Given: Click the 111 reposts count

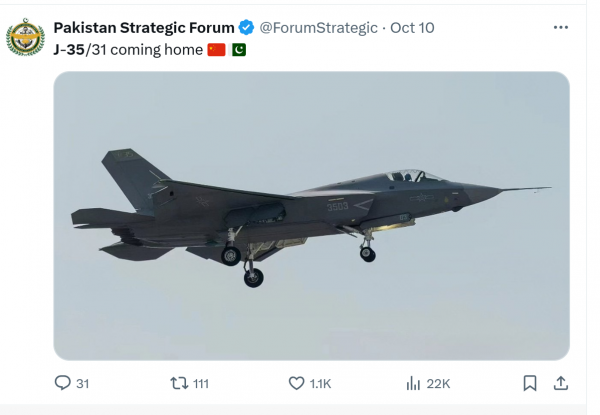Looking at the screenshot, I should point(201,383).
